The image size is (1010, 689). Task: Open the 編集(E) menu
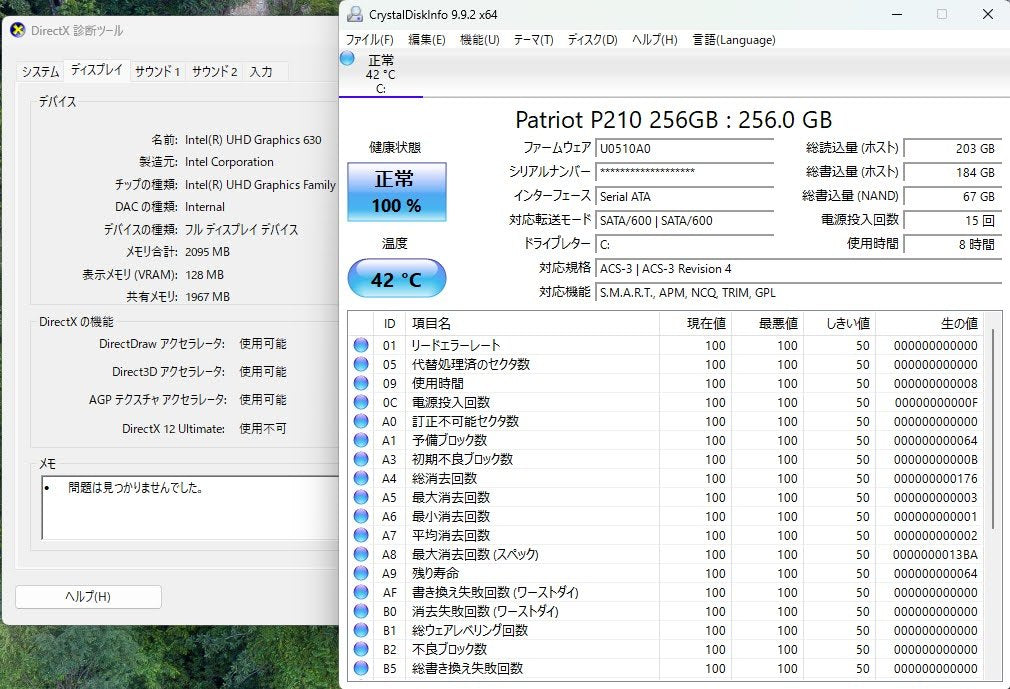[427, 40]
